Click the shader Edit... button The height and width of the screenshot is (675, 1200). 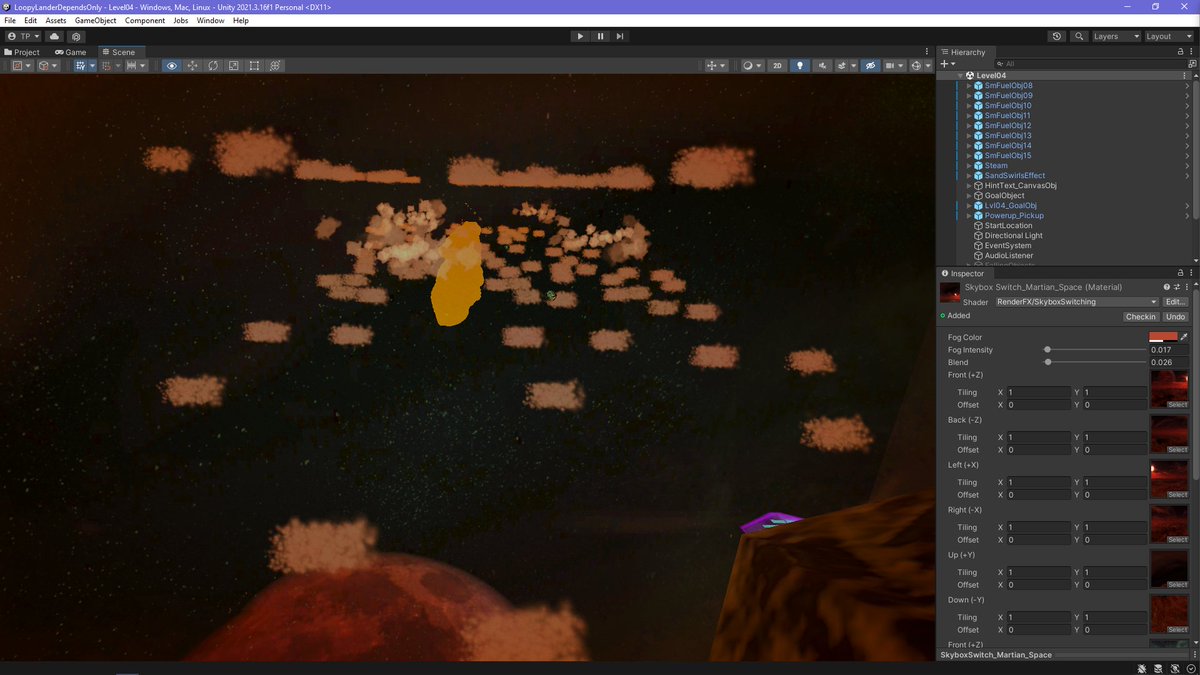(x=1175, y=302)
